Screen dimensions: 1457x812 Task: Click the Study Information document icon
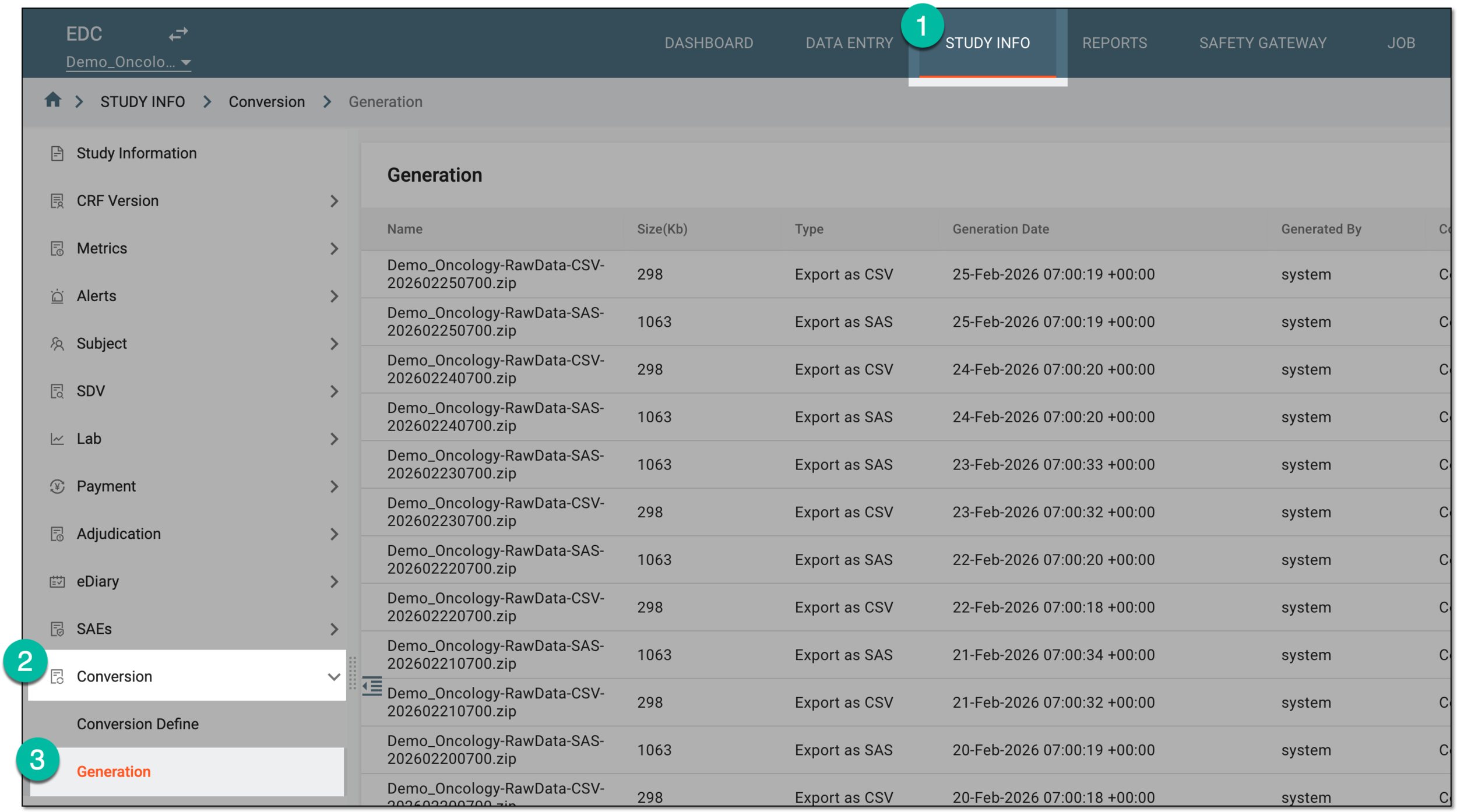pyautogui.click(x=57, y=153)
